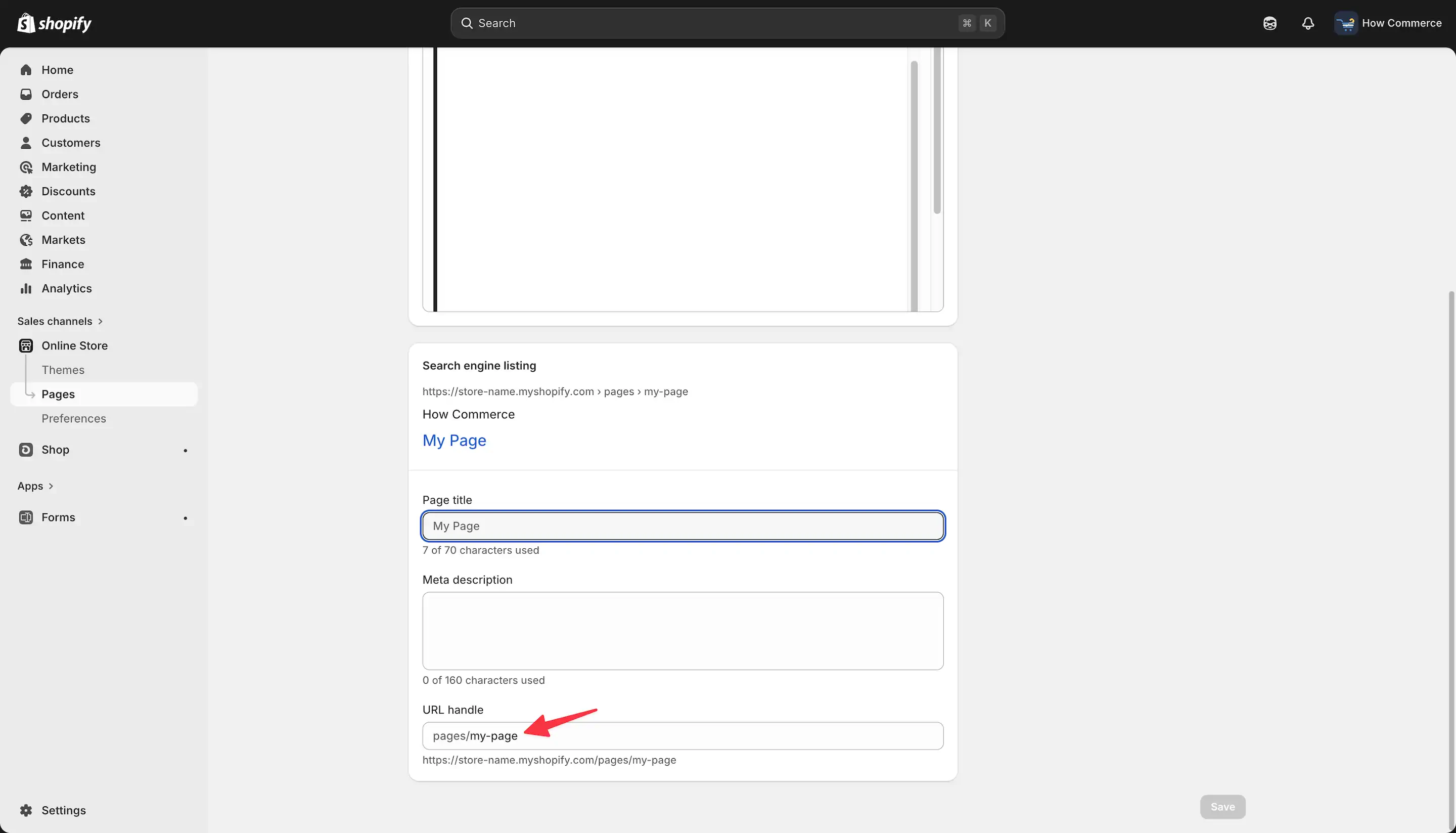Click the Search engine listing heading
Viewport: 1456px width, 833px height.
479,366
